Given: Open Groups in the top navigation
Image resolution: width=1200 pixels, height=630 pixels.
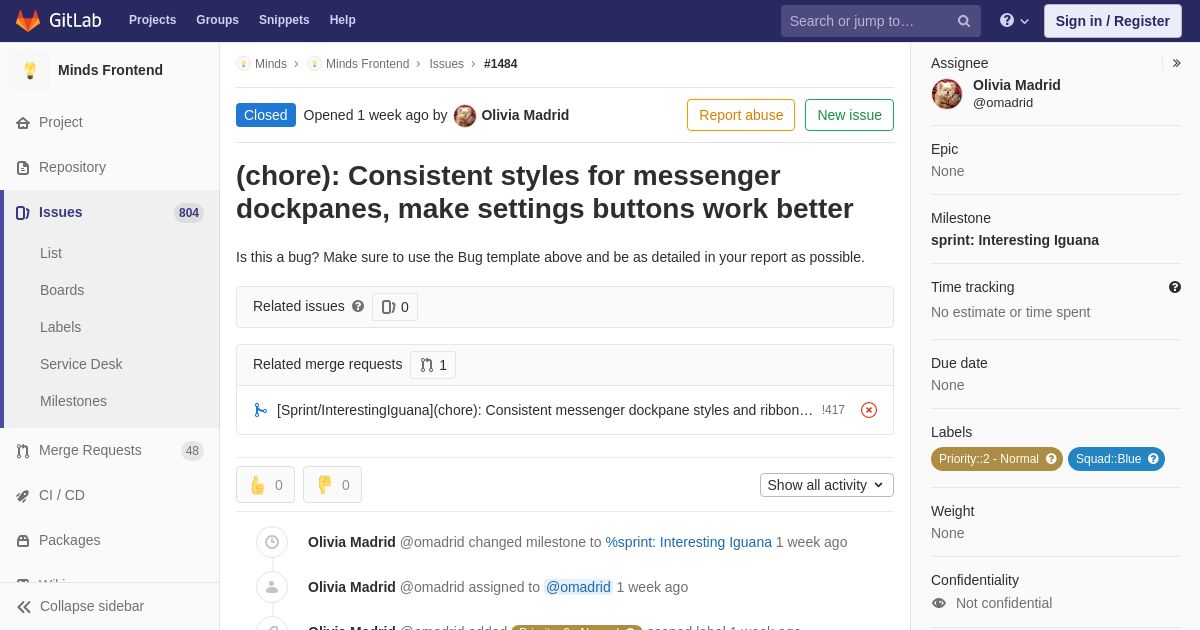Looking at the screenshot, I should tap(217, 20).
